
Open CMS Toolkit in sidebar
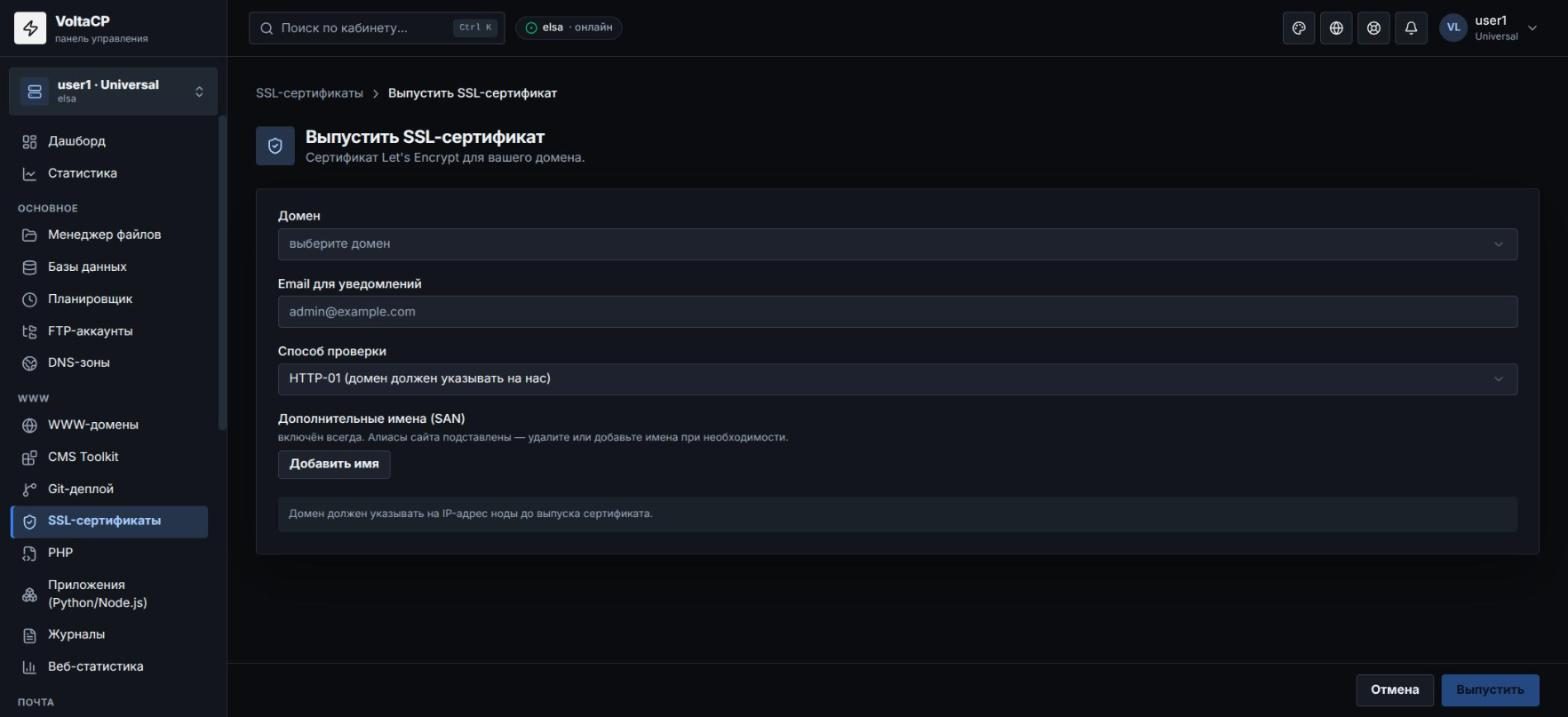(x=109, y=457)
